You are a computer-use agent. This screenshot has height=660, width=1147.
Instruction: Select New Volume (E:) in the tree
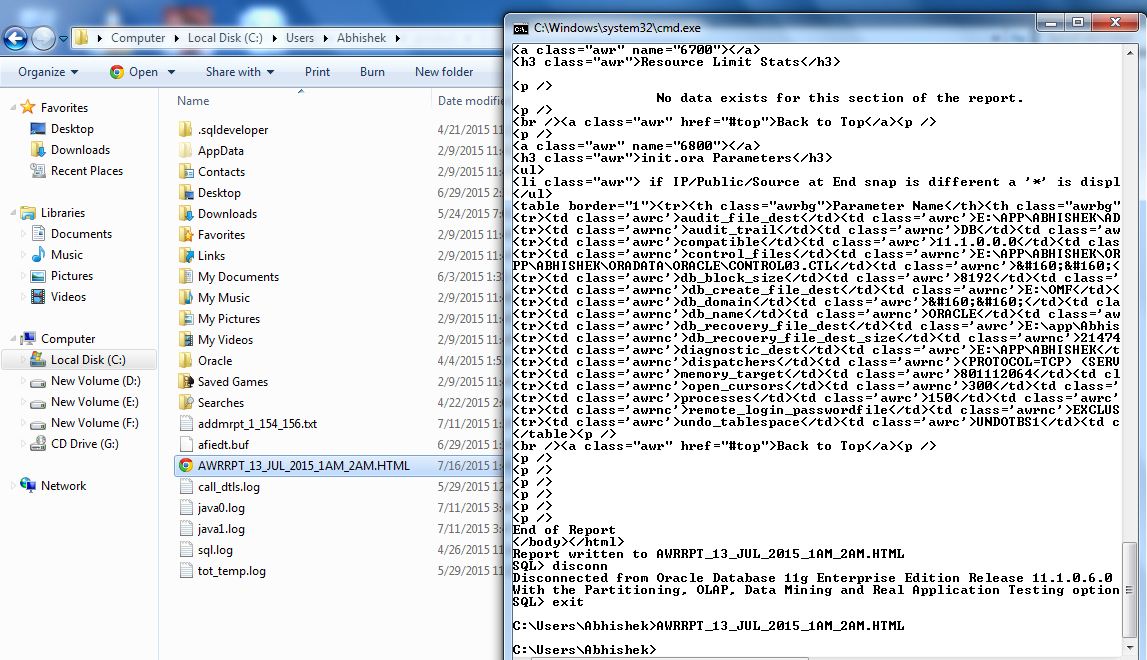click(94, 402)
